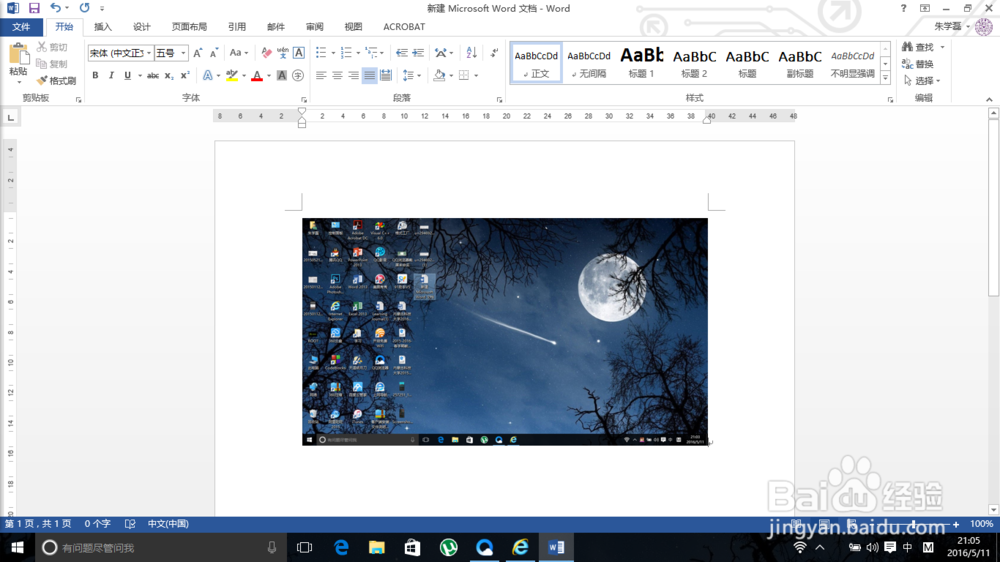Shrink font size with smaller A icon
The width and height of the screenshot is (1000, 562).
214,53
